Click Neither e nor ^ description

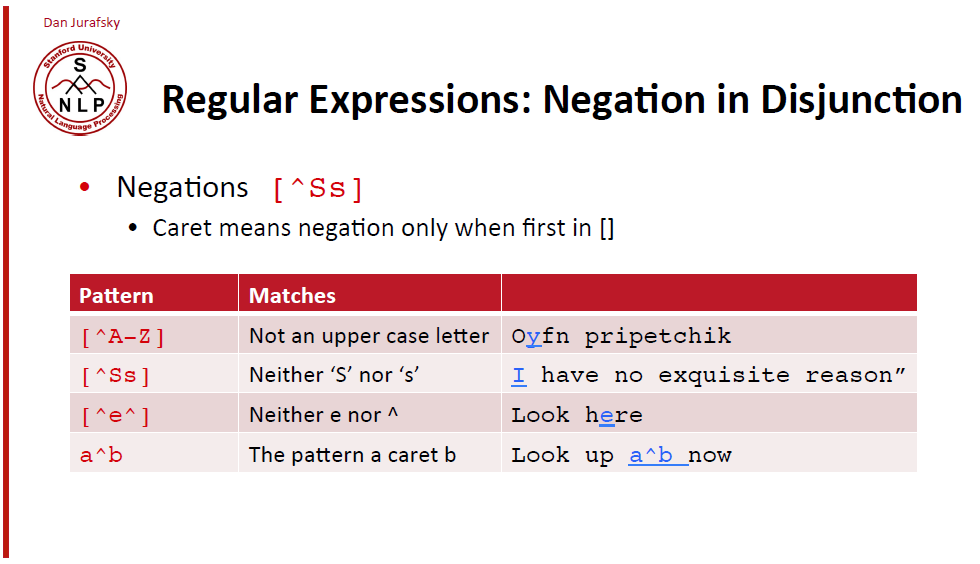click(x=324, y=415)
